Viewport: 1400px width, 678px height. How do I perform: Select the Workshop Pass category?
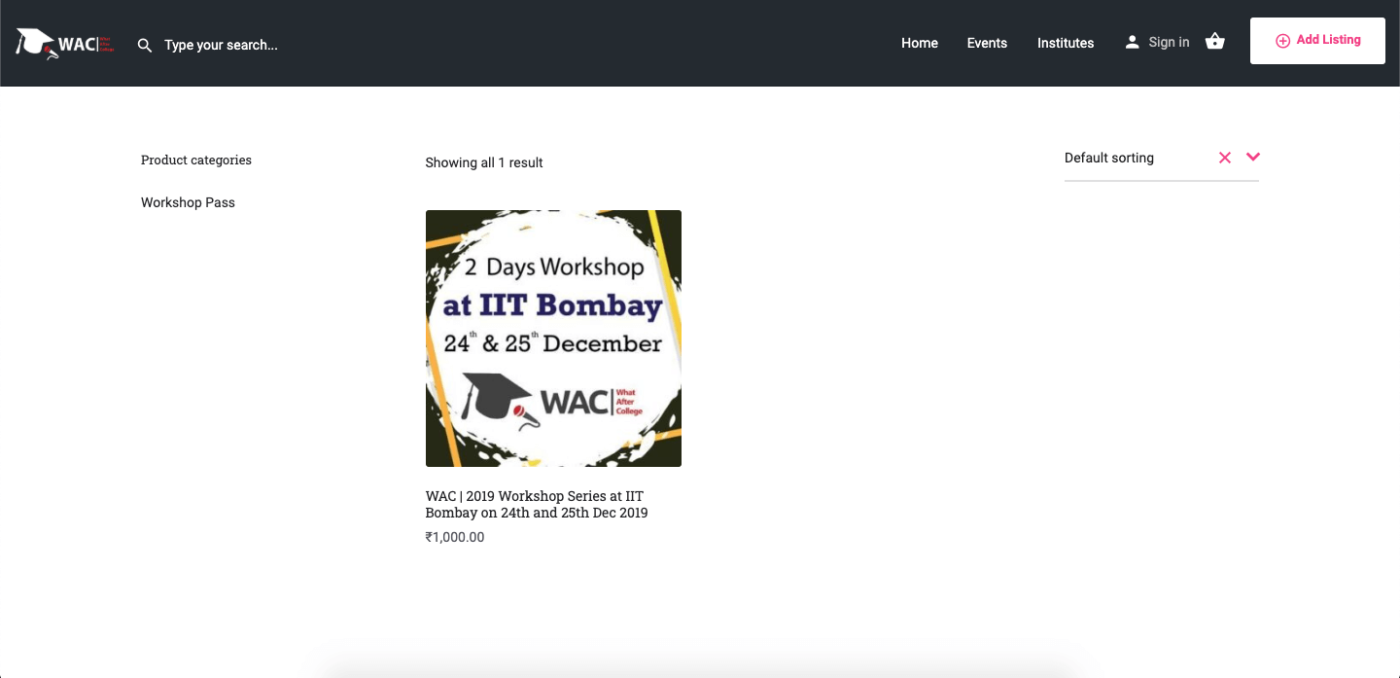click(x=188, y=202)
